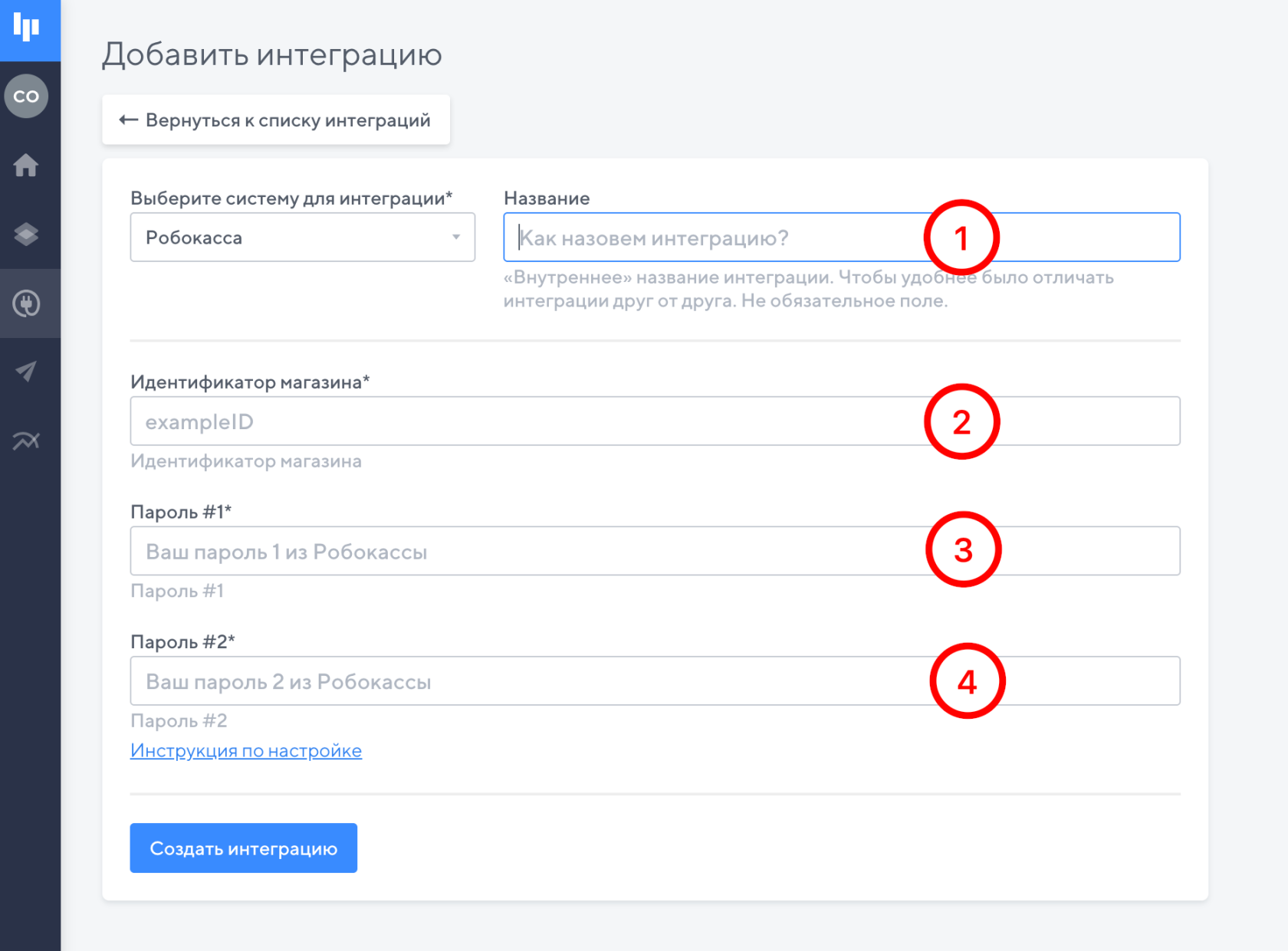
Task: Click the Идентификатор магазина input with exampleID
Action: [521, 421]
